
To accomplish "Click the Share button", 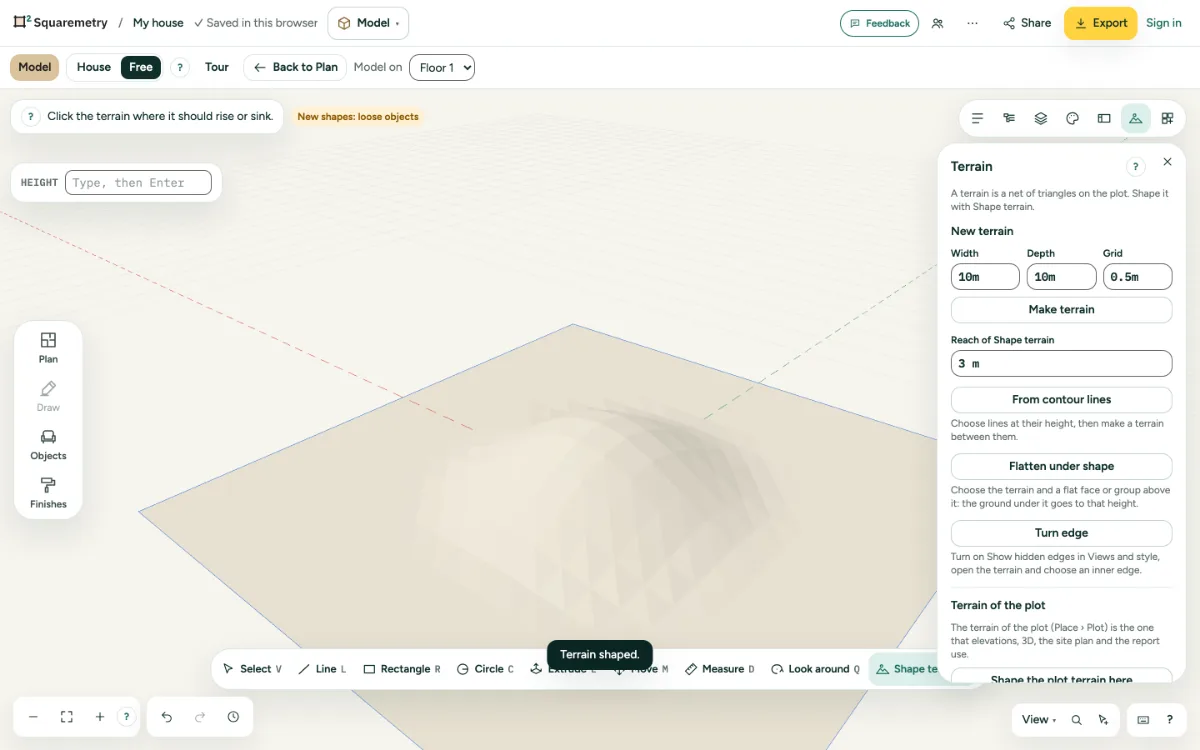I will (x=1027, y=23).
